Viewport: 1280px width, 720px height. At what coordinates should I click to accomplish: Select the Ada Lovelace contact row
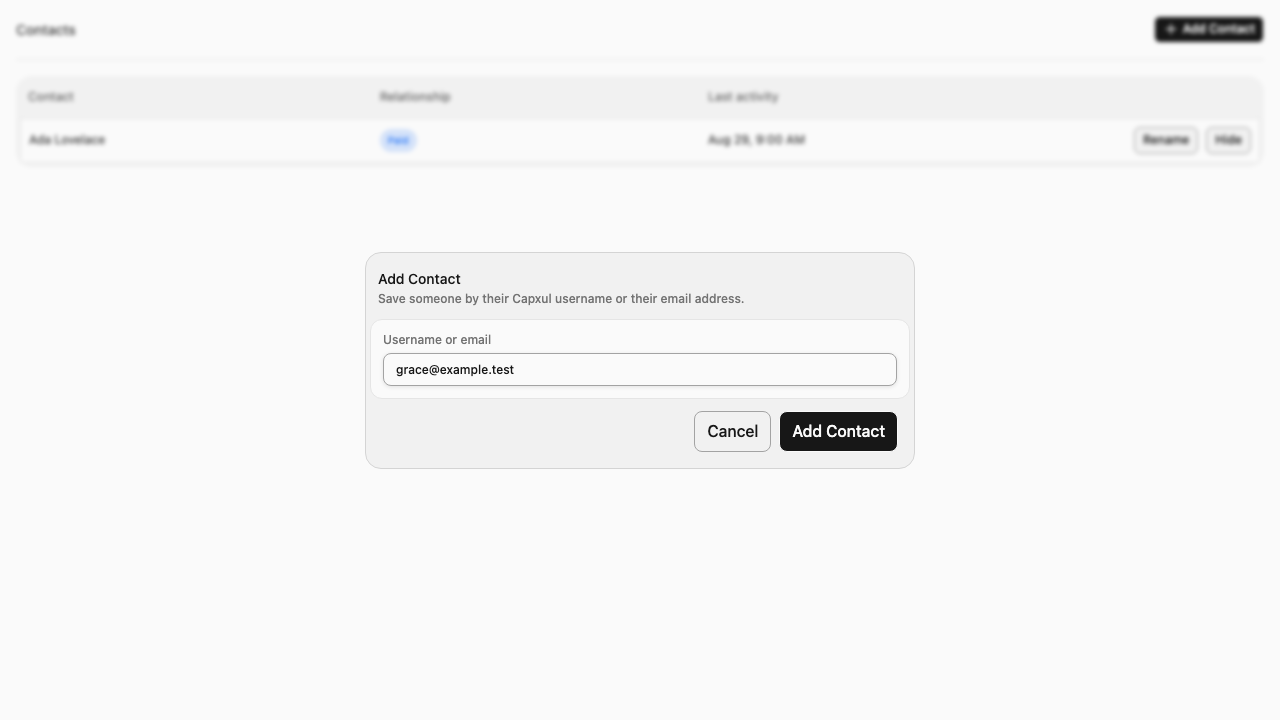[x=640, y=140]
